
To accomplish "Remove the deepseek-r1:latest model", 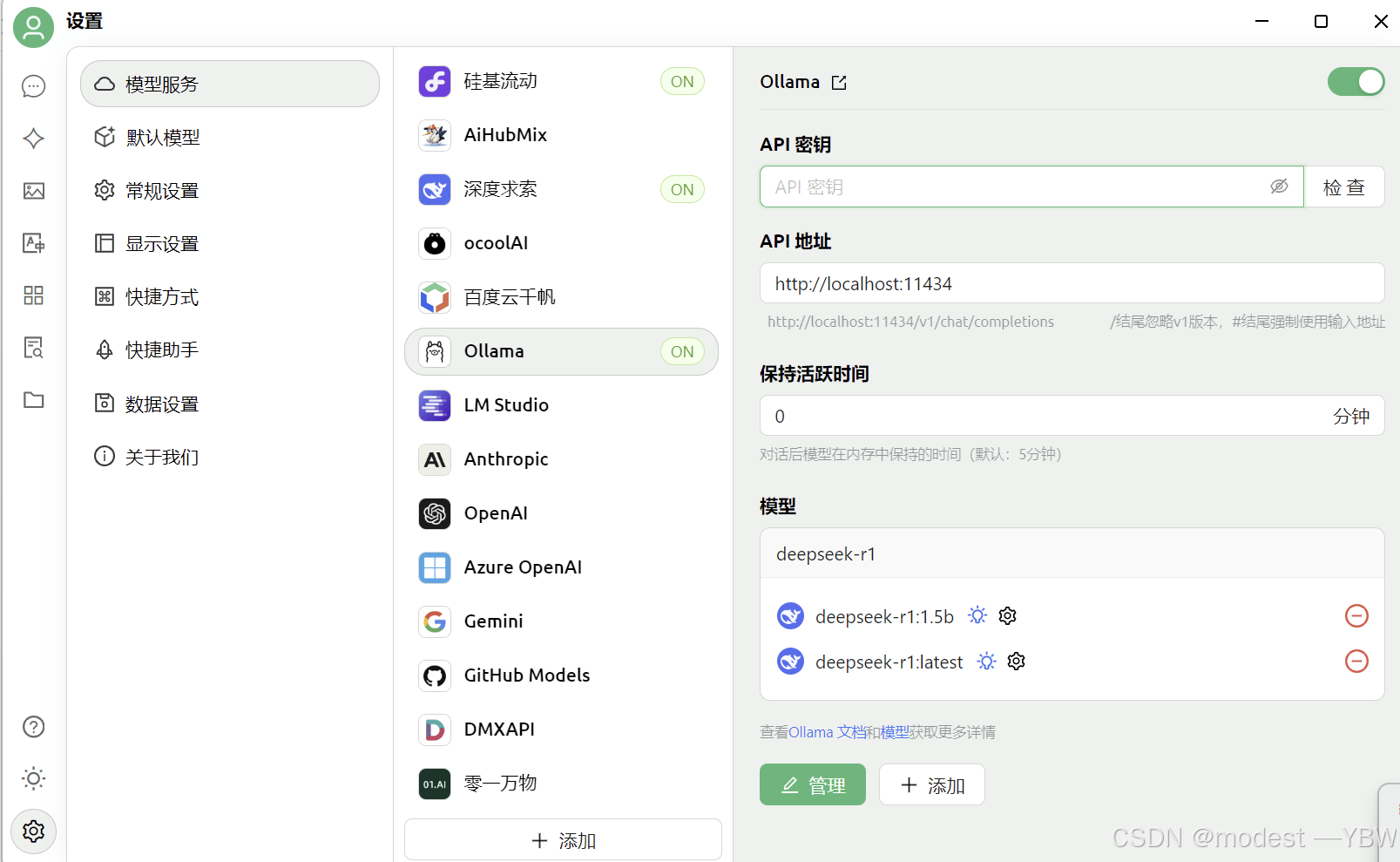I will tap(1356, 662).
